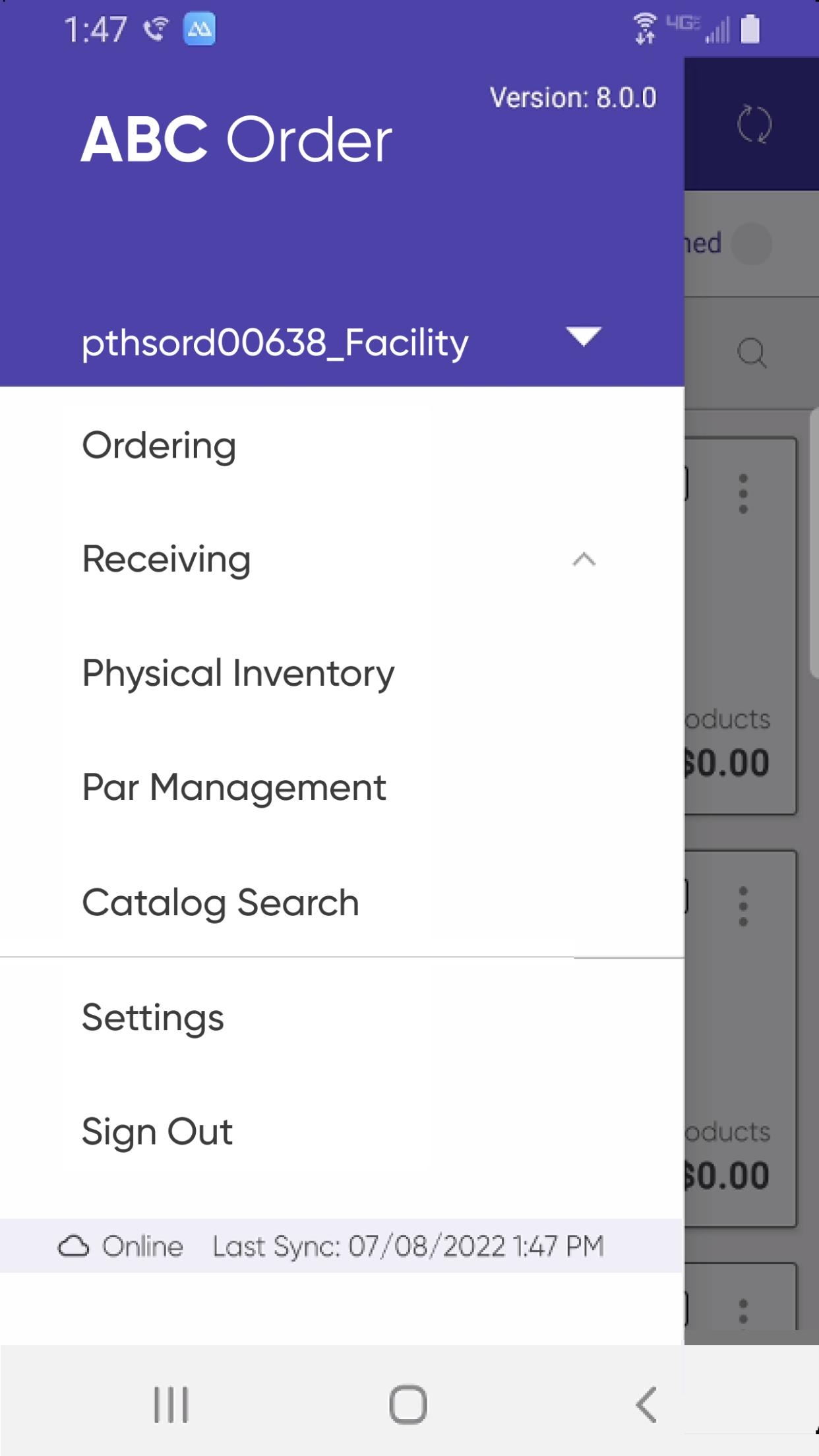This screenshot has width=819, height=1456.
Task: Select pthsord00638_Facility account name
Action: [275, 343]
